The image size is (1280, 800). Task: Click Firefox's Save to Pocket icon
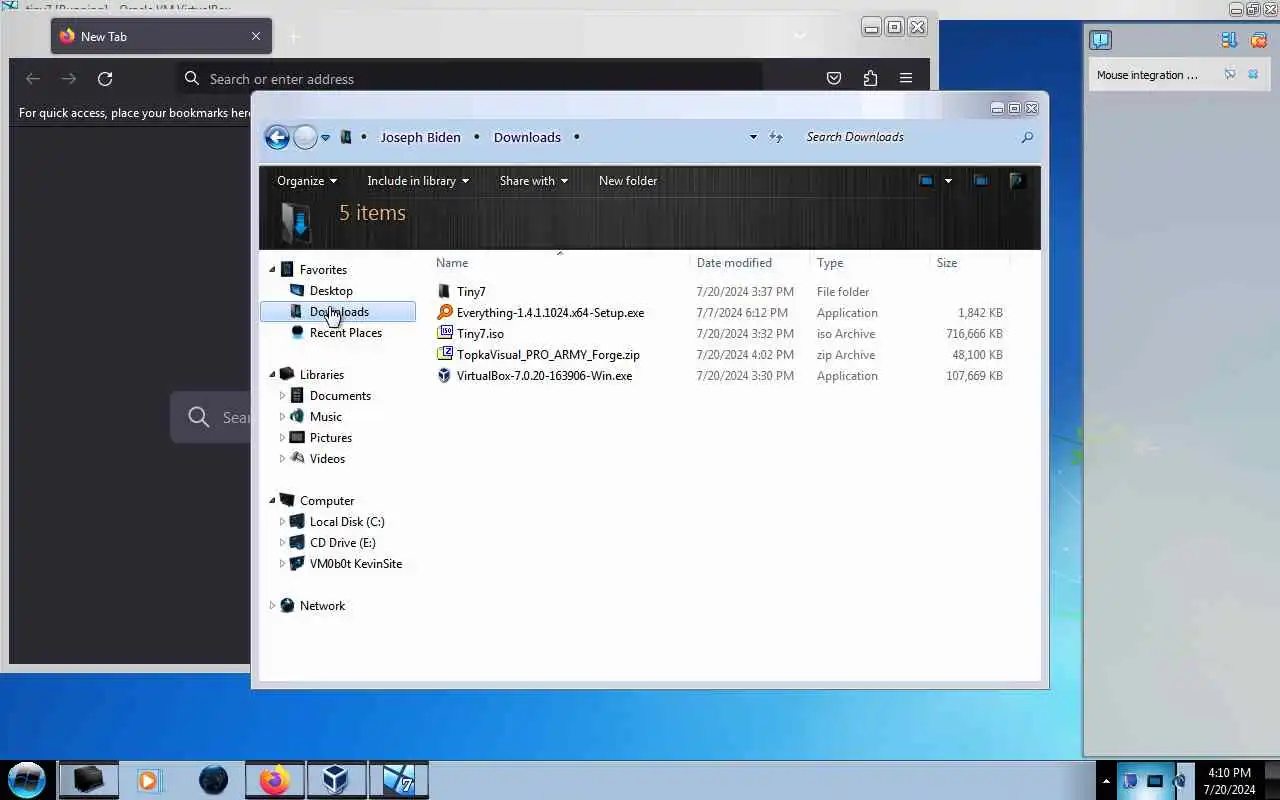(x=834, y=78)
